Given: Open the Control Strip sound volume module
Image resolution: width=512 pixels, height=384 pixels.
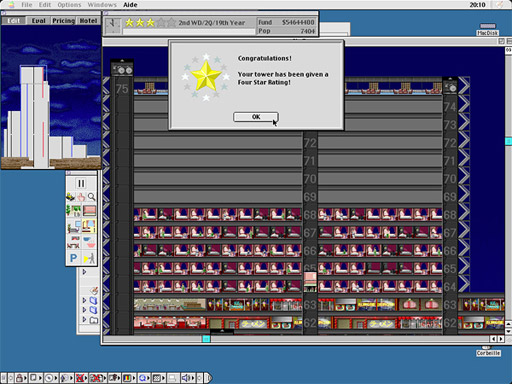Looking at the screenshot, I should point(188,378).
